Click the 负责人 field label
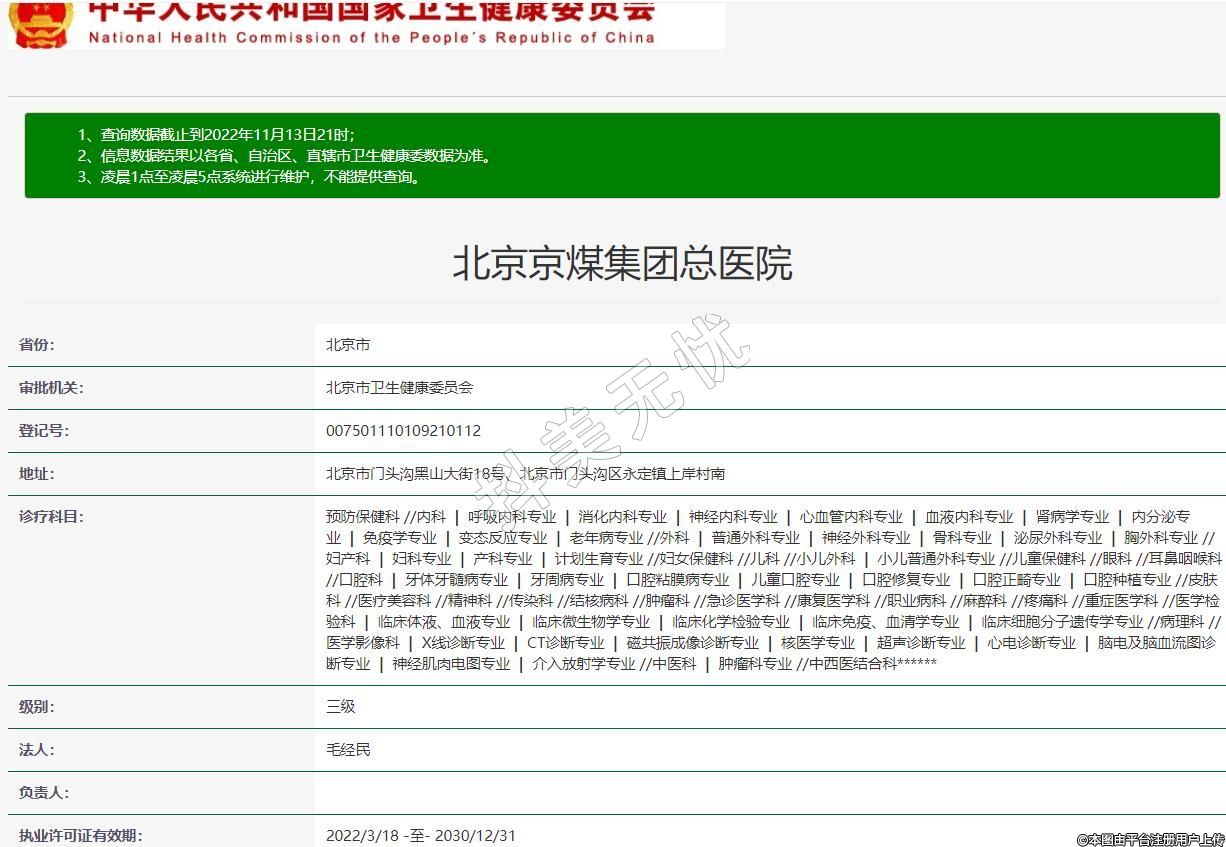1226x847 pixels. pyautogui.click(x=44, y=793)
